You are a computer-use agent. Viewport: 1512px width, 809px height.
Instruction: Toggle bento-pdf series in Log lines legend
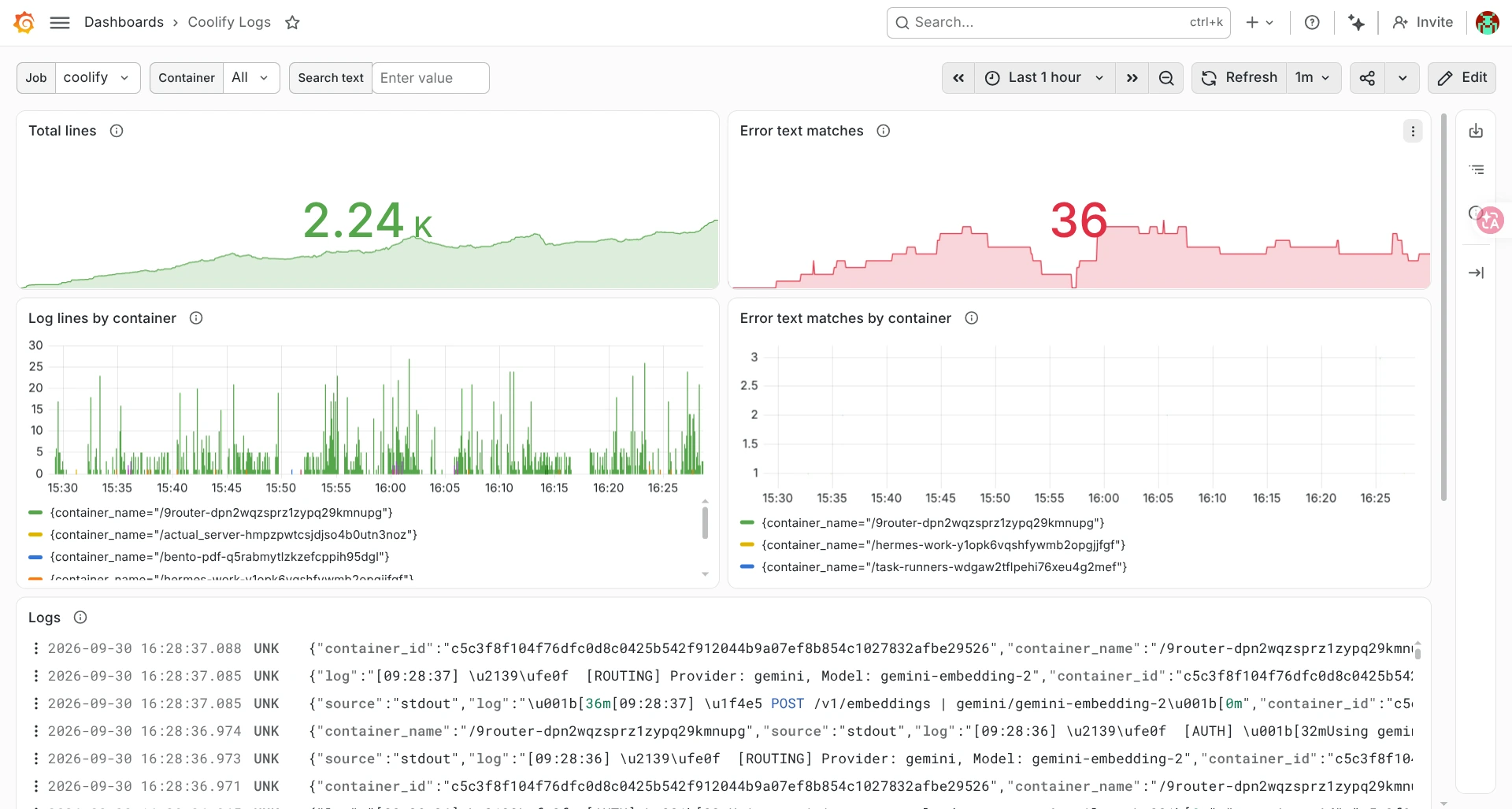pyautogui.click(x=219, y=557)
